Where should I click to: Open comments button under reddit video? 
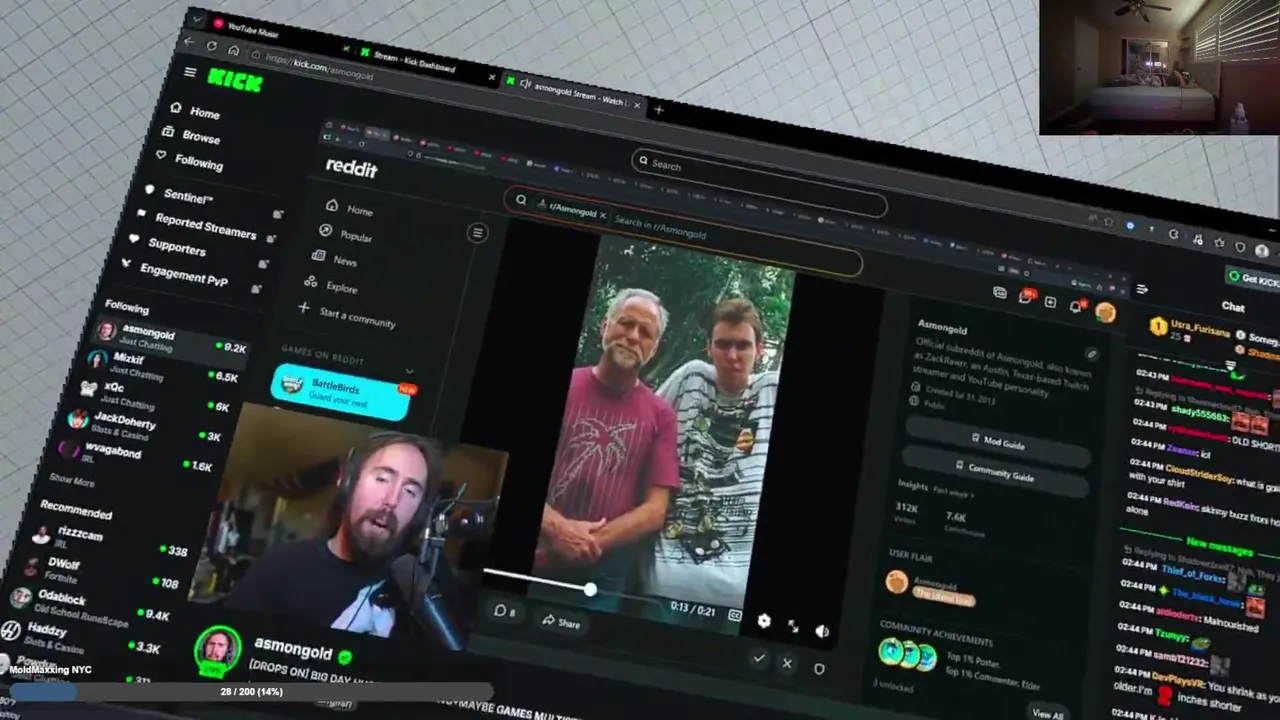click(505, 611)
